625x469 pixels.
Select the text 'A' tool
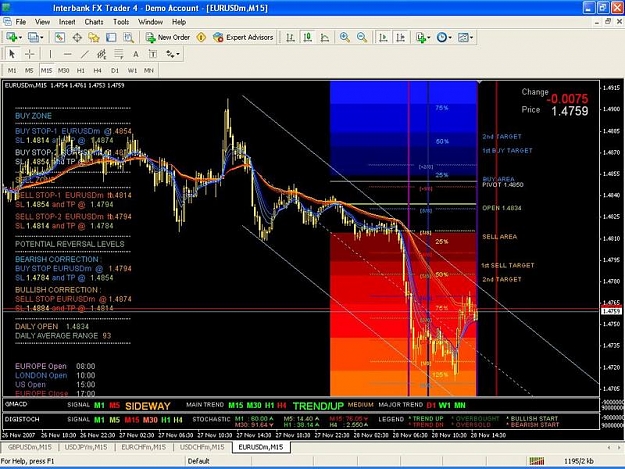coord(136,54)
